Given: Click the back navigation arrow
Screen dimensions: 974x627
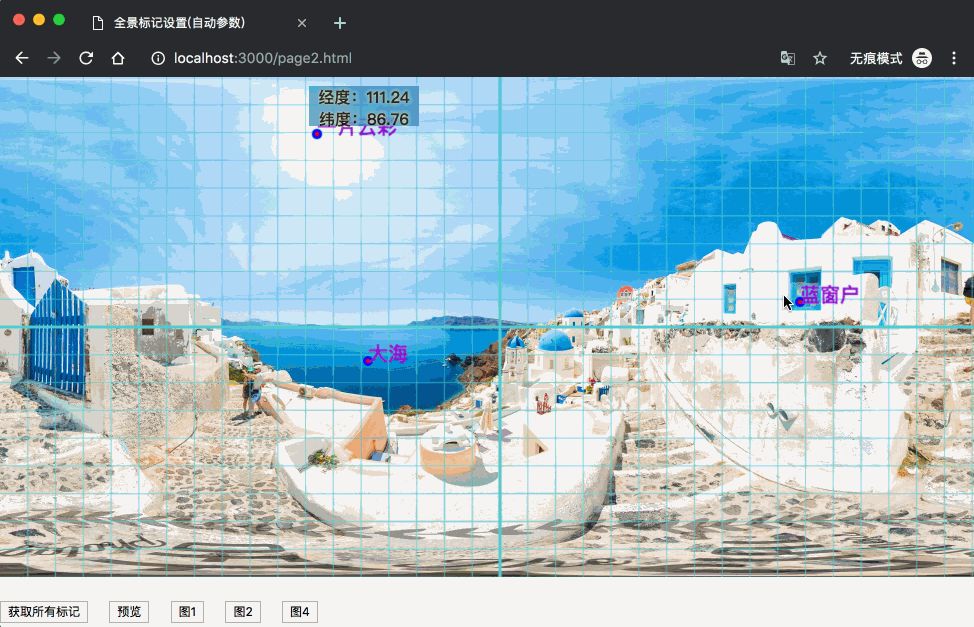Looking at the screenshot, I should (x=22, y=58).
